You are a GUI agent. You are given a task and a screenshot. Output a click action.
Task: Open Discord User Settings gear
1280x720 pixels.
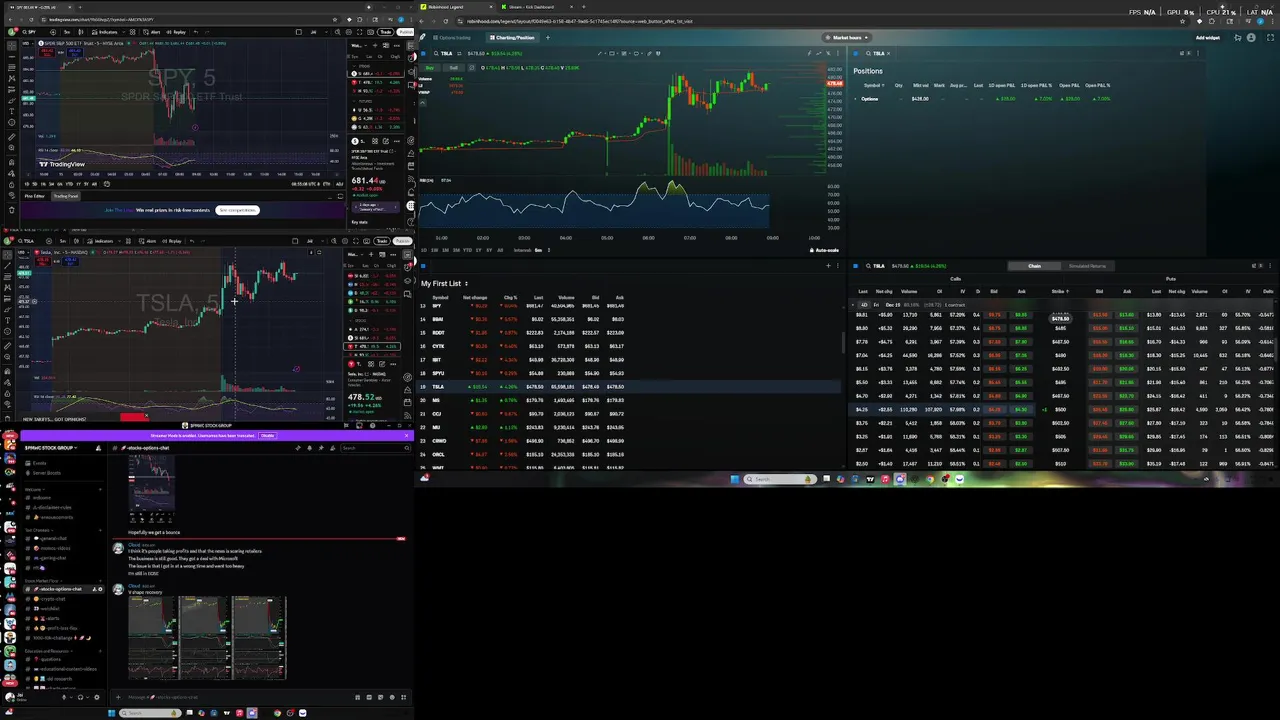97,697
